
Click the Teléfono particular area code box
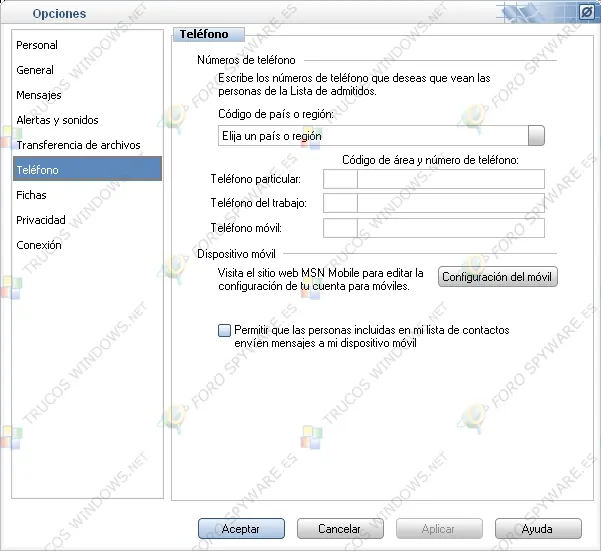pyautogui.click(x=340, y=180)
